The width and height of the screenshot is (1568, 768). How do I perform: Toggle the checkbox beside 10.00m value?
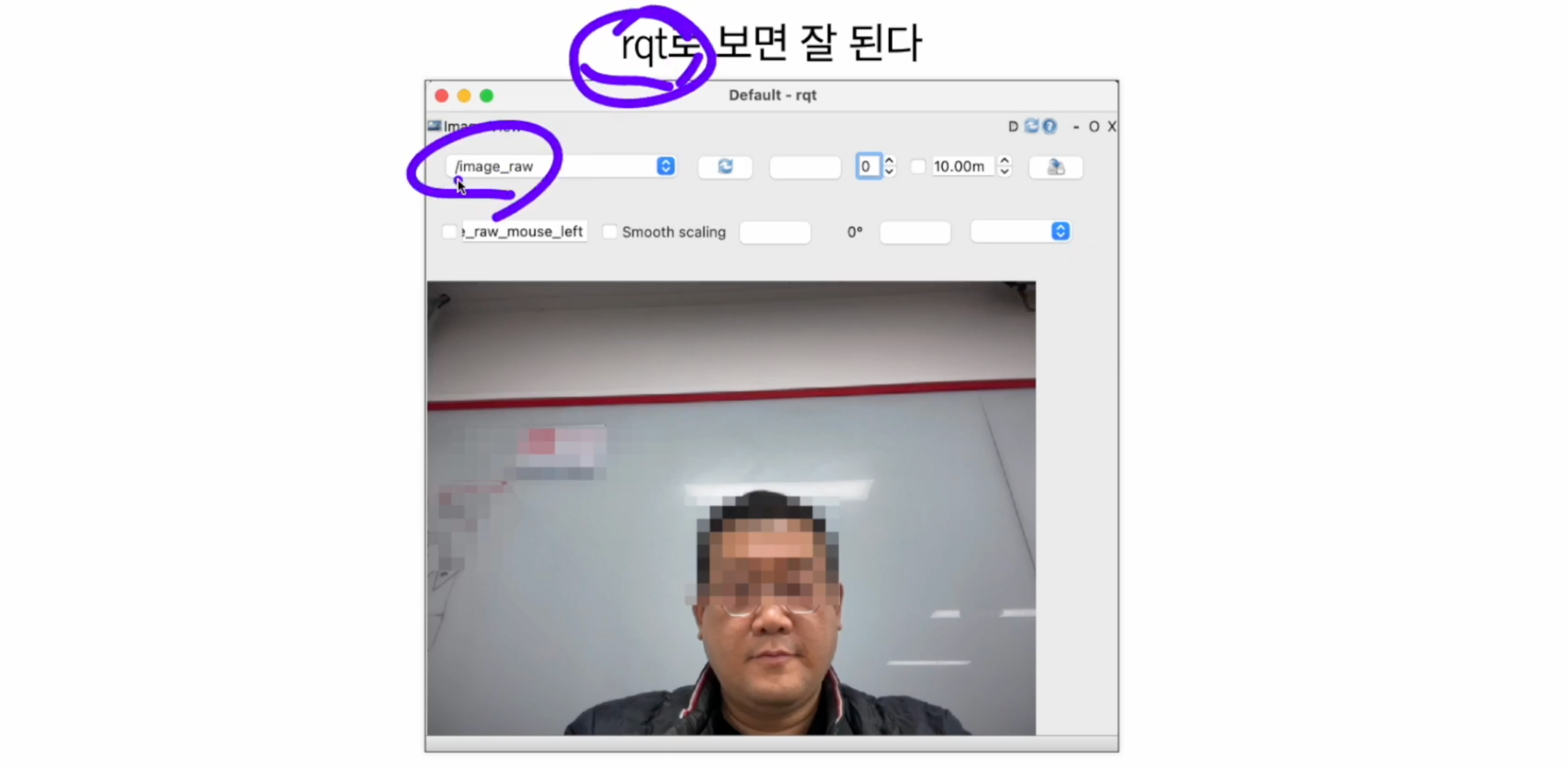point(918,167)
